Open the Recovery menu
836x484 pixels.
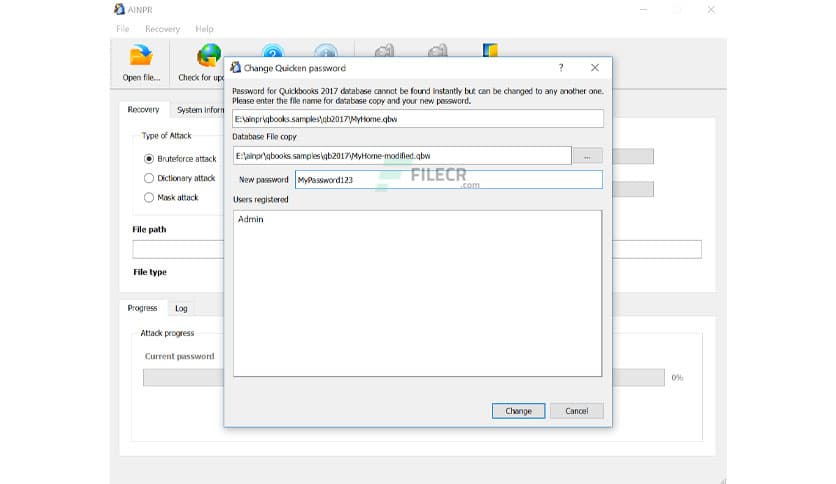tap(162, 29)
